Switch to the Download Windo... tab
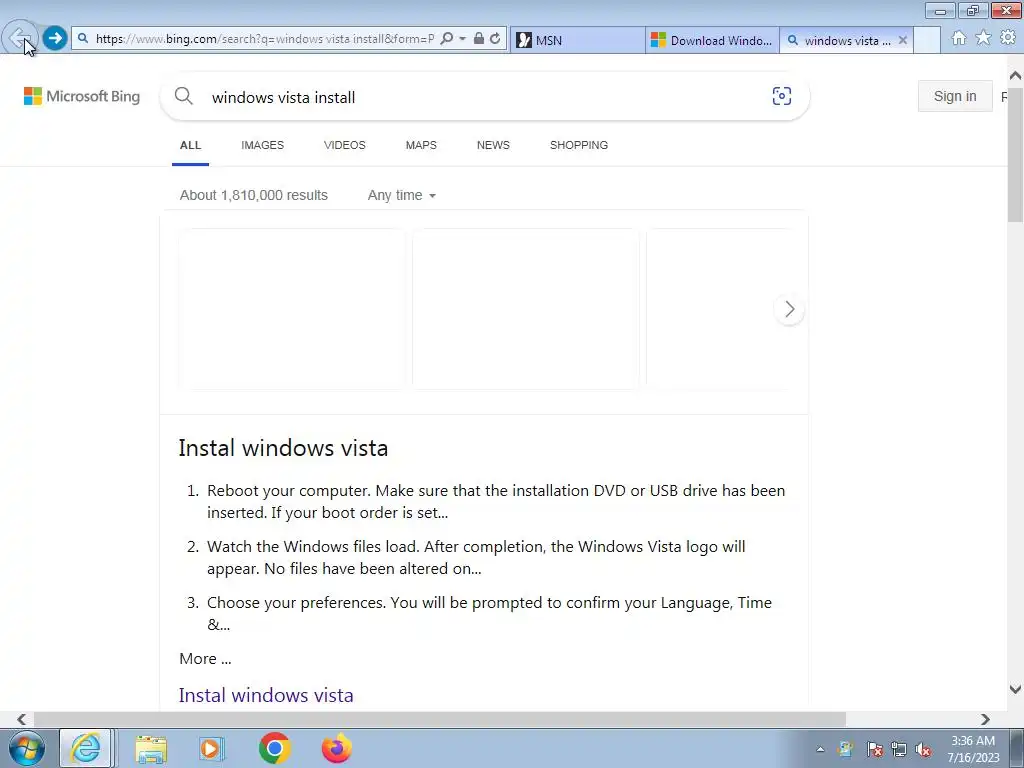1024x768 pixels. (712, 40)
